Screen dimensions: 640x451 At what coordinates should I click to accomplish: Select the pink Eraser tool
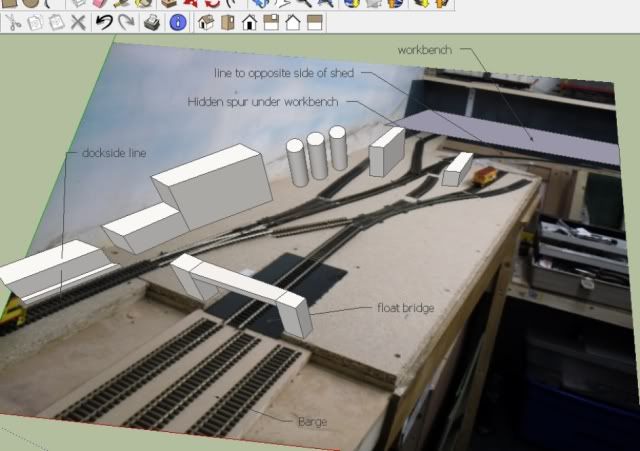click(x=99, y=4)
